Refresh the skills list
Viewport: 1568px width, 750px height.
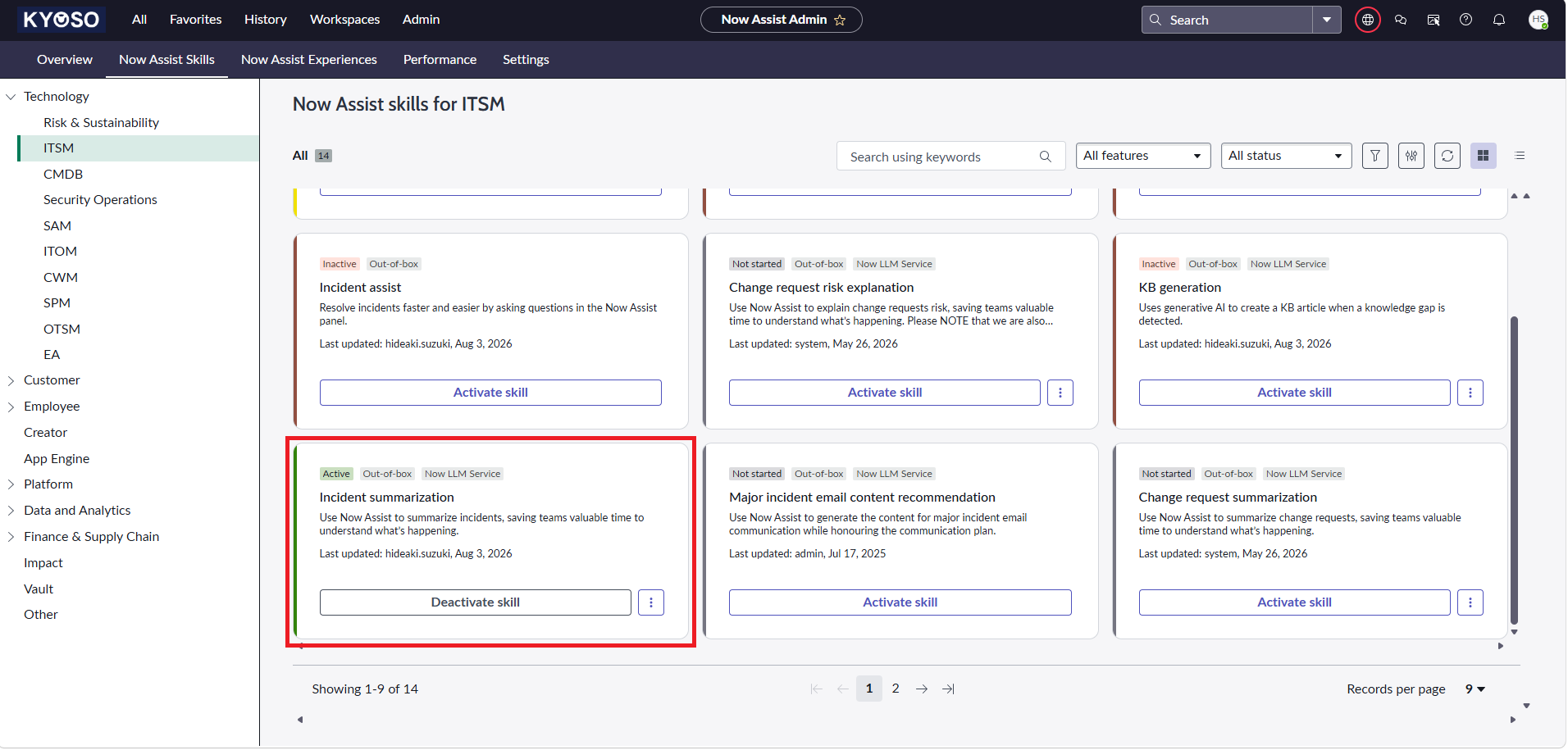tap(1447, 156)
